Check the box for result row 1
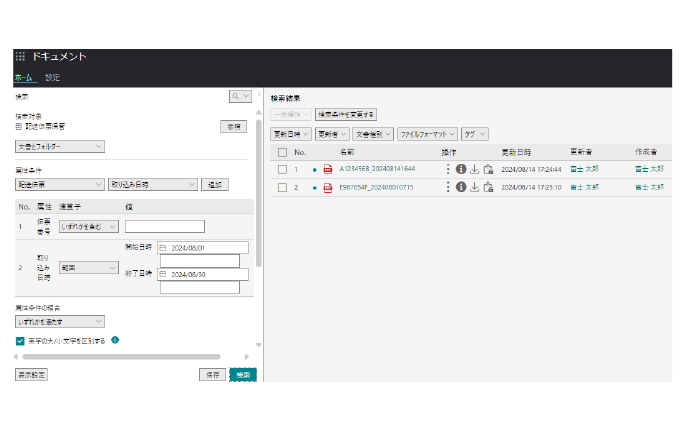The image size is (686, 431). pos(282,169)
